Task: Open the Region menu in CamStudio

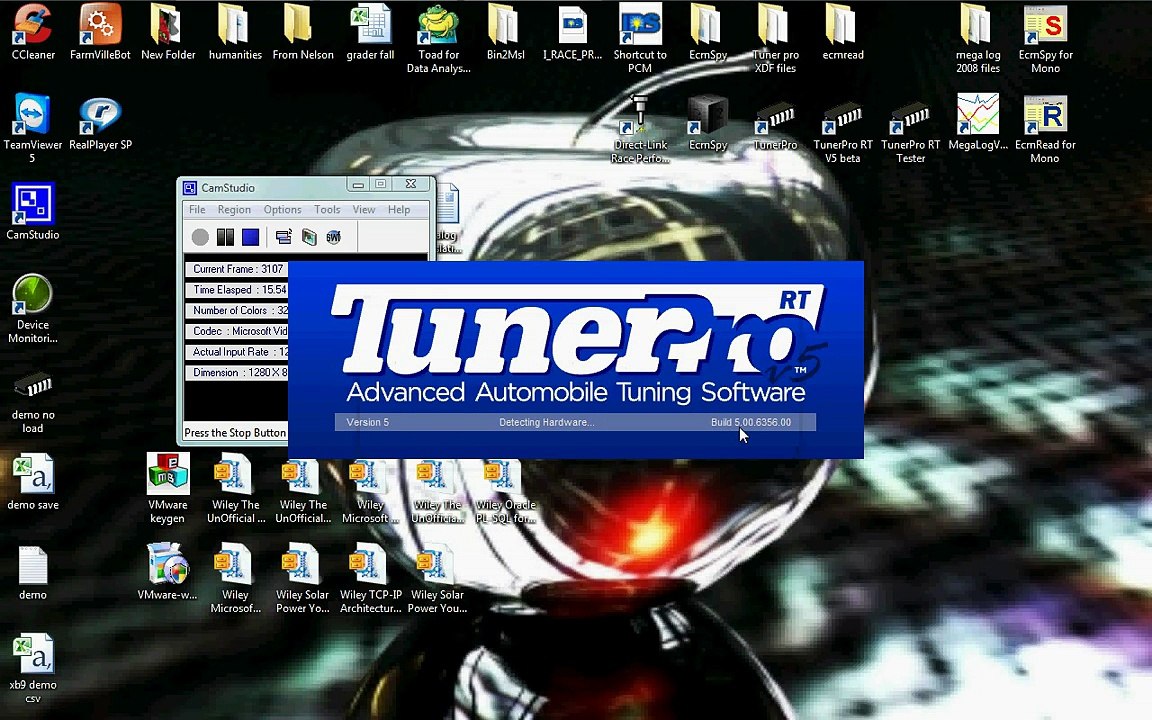Action: click(x=234, y=209)
